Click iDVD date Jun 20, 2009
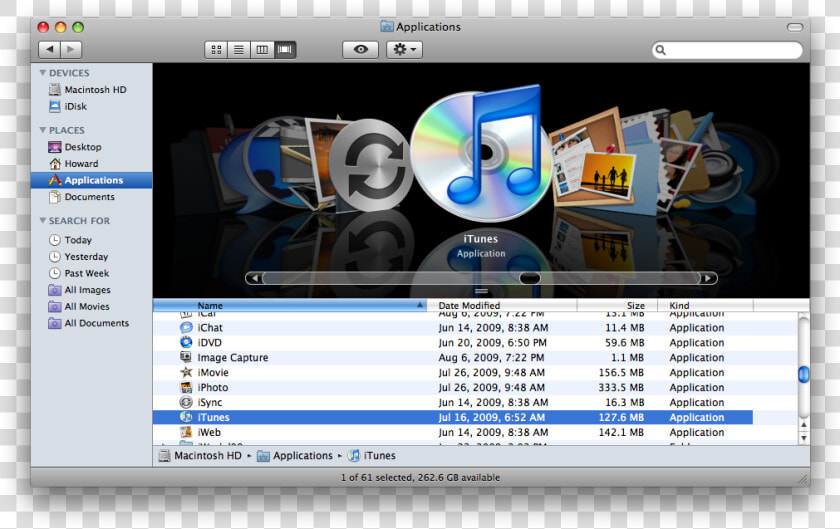The image size is (840, 529). pos(492,342)
